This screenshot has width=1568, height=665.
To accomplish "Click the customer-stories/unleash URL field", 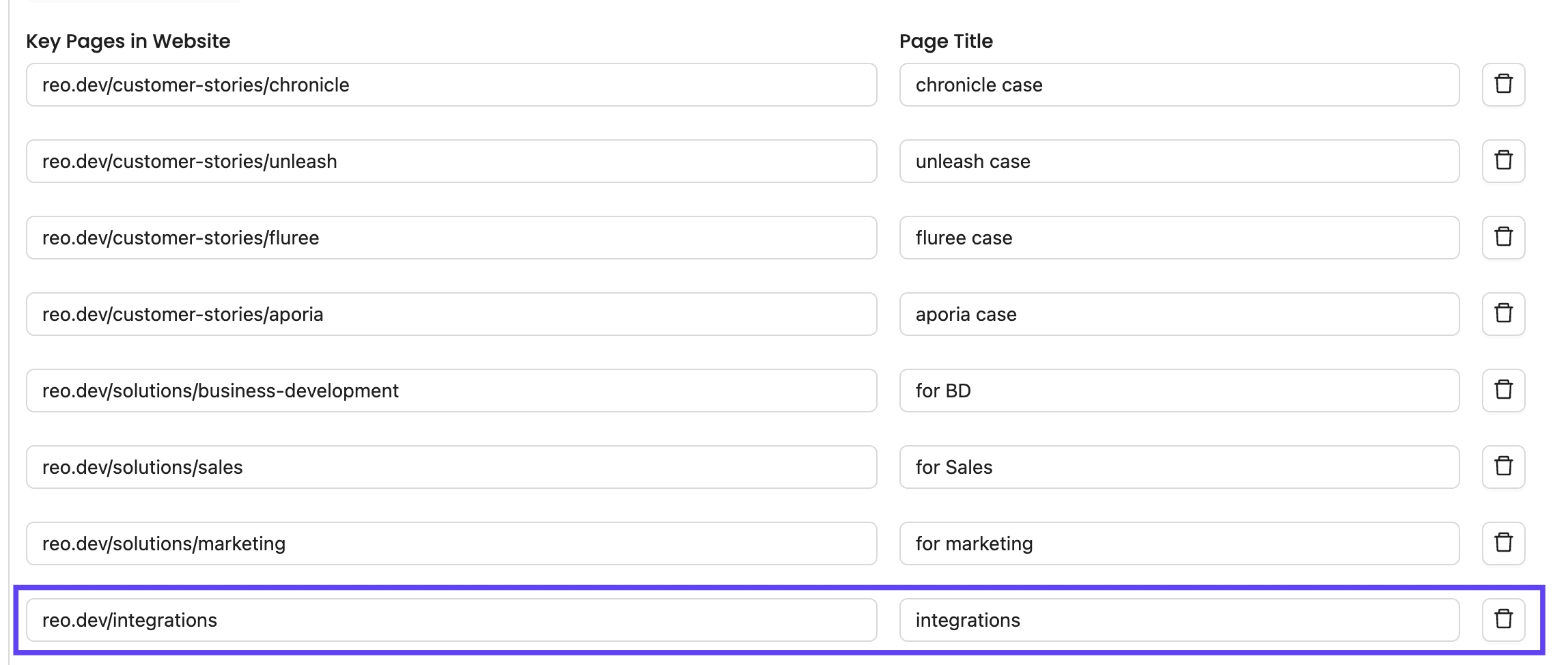I will pos(451,161).
